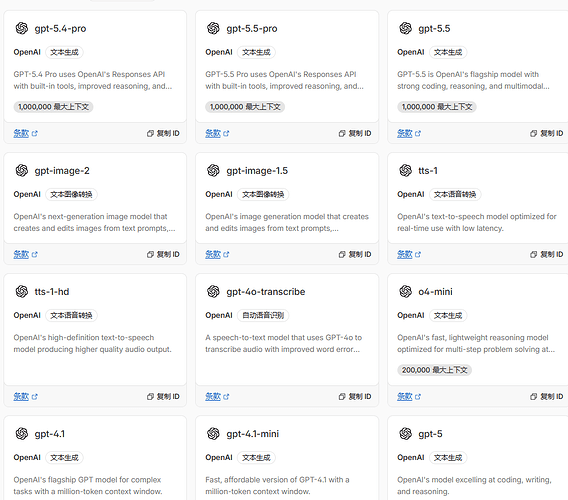
Task: Open the terms link for gpt-image-1.5
Action: pyautogui.click(x=217, y=254)
